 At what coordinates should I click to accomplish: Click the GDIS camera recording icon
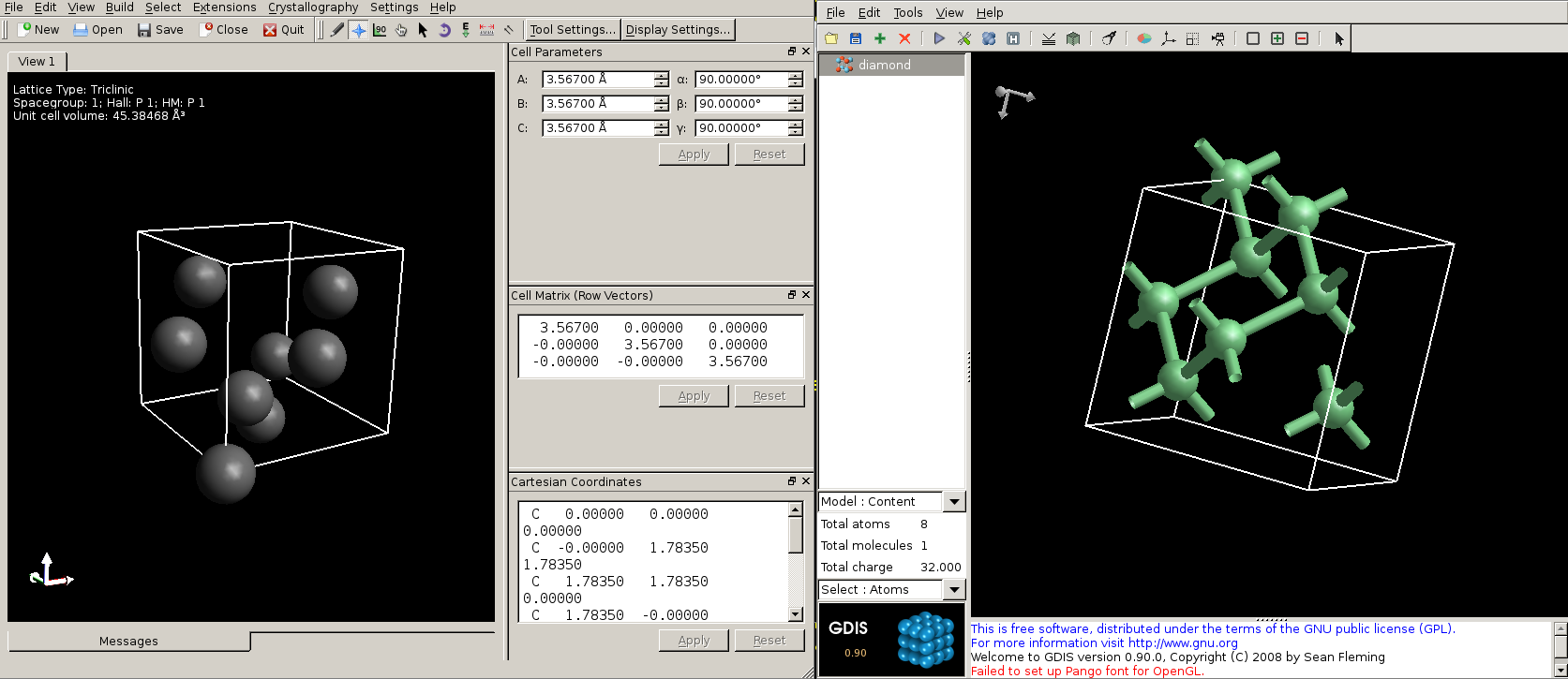pyautogui.click(x=1217, y=38)
